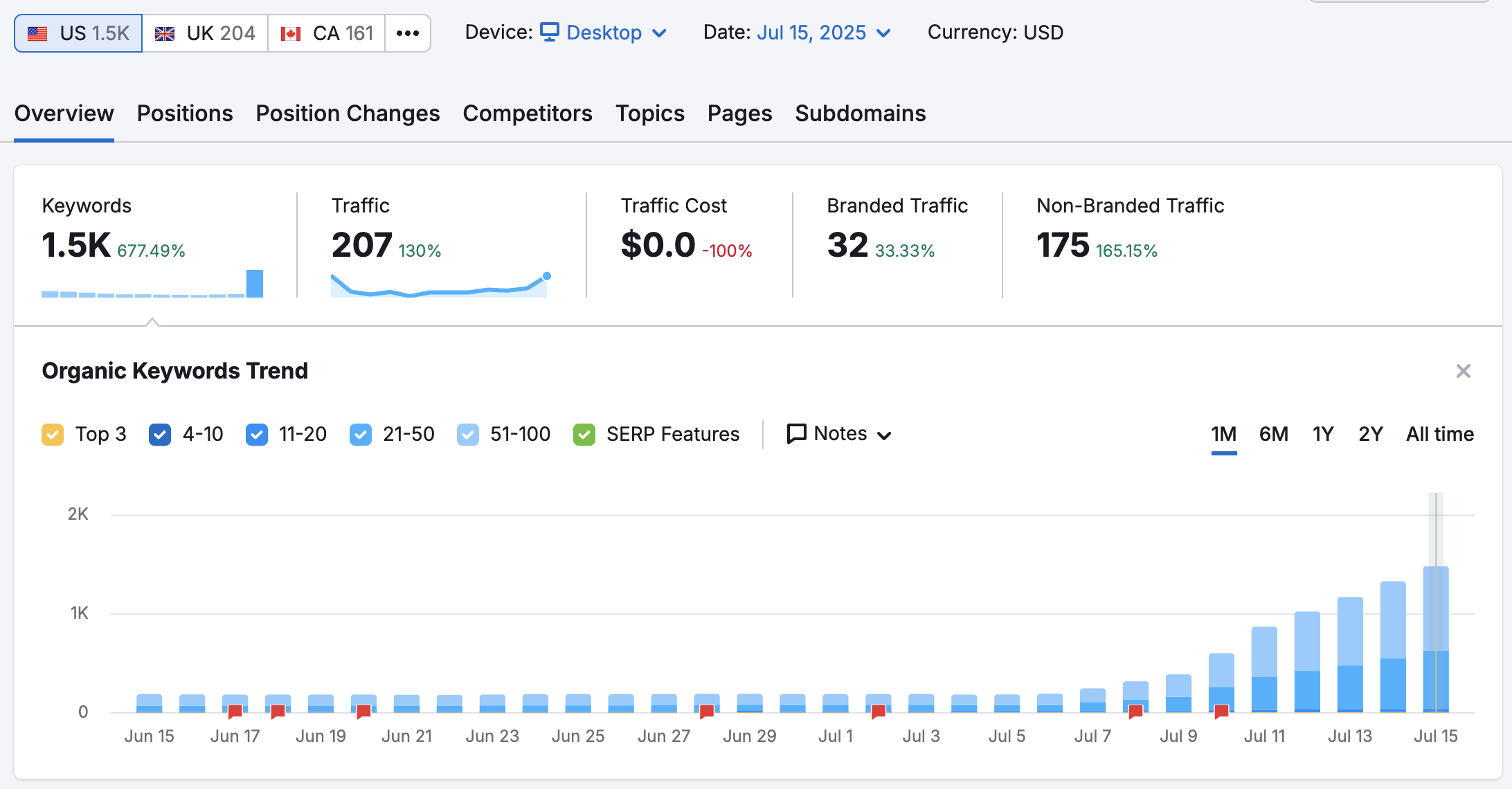Viewport: 1512px width, 789px height.
Task: Switch to the Position Changes tab
Action: coord(348,114)
